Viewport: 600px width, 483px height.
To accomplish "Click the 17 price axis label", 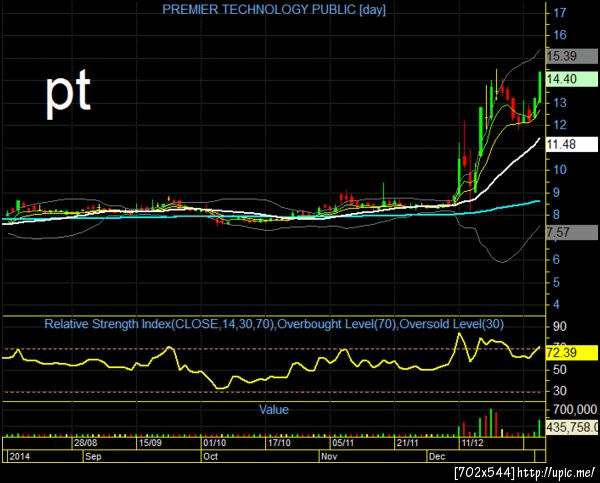I will coord(560,13).
